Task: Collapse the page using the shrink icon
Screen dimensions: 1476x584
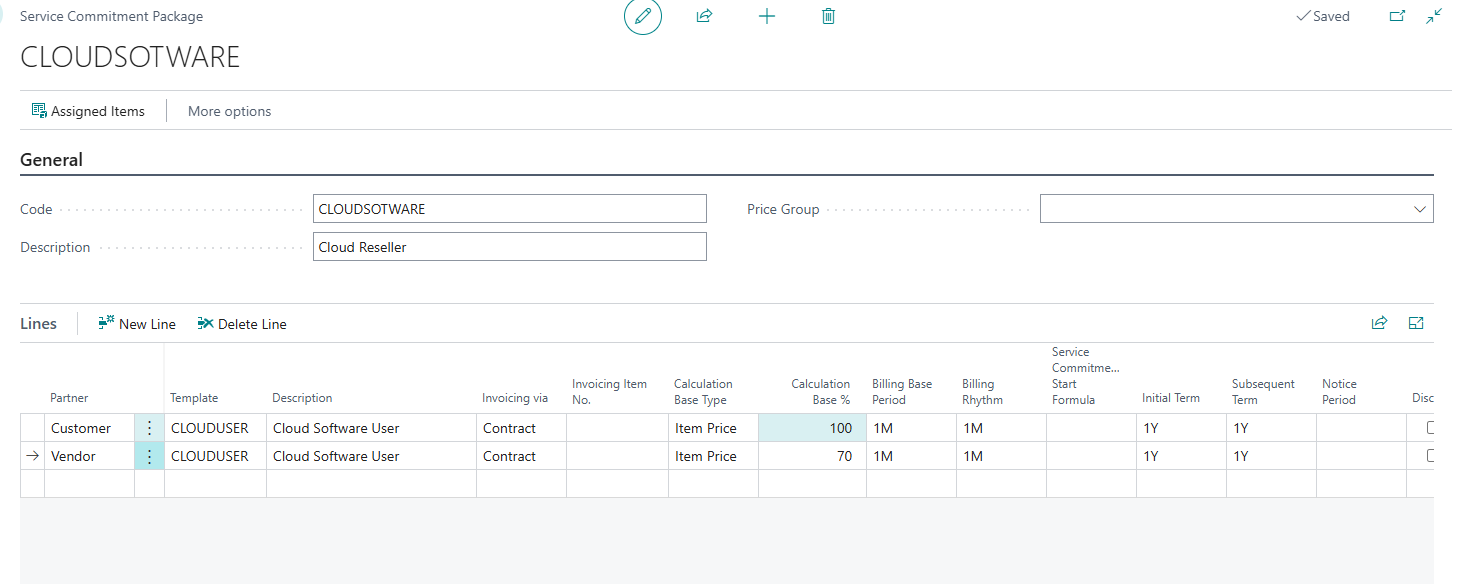Action: pyautogui.click(x=1434, y=16)
